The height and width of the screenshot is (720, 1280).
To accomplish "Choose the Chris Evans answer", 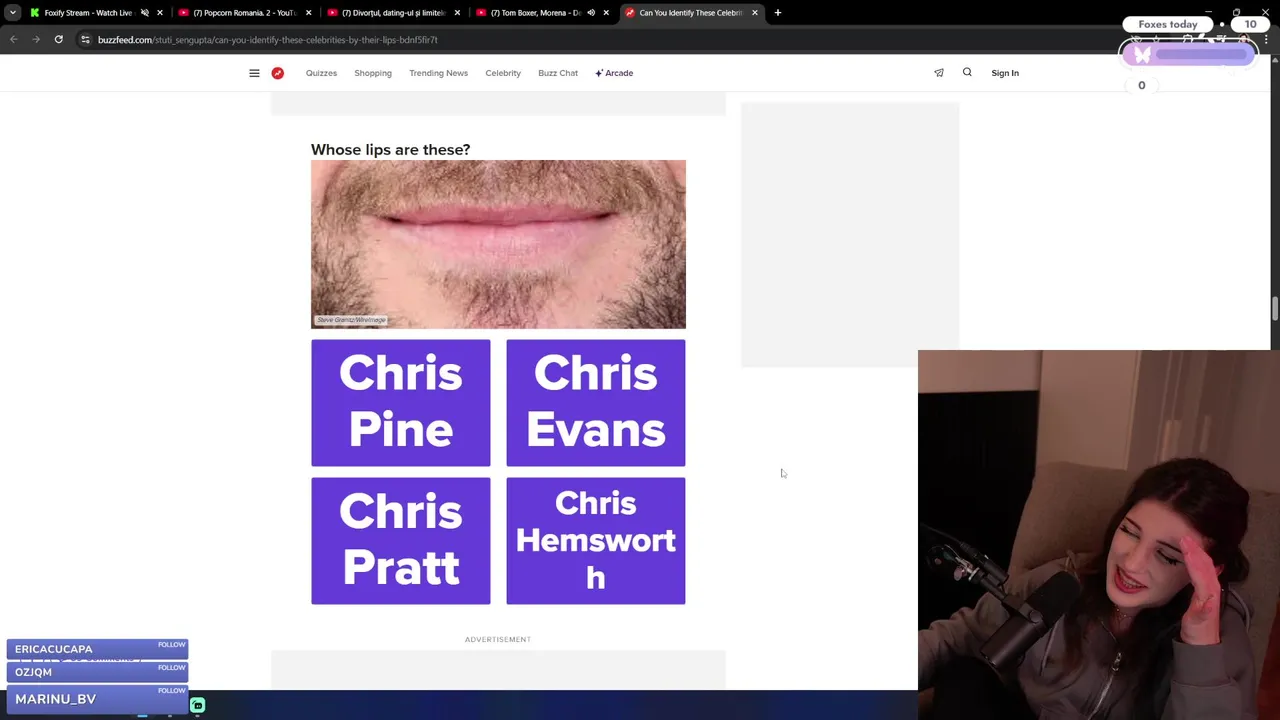I will [x=596, y=403].
